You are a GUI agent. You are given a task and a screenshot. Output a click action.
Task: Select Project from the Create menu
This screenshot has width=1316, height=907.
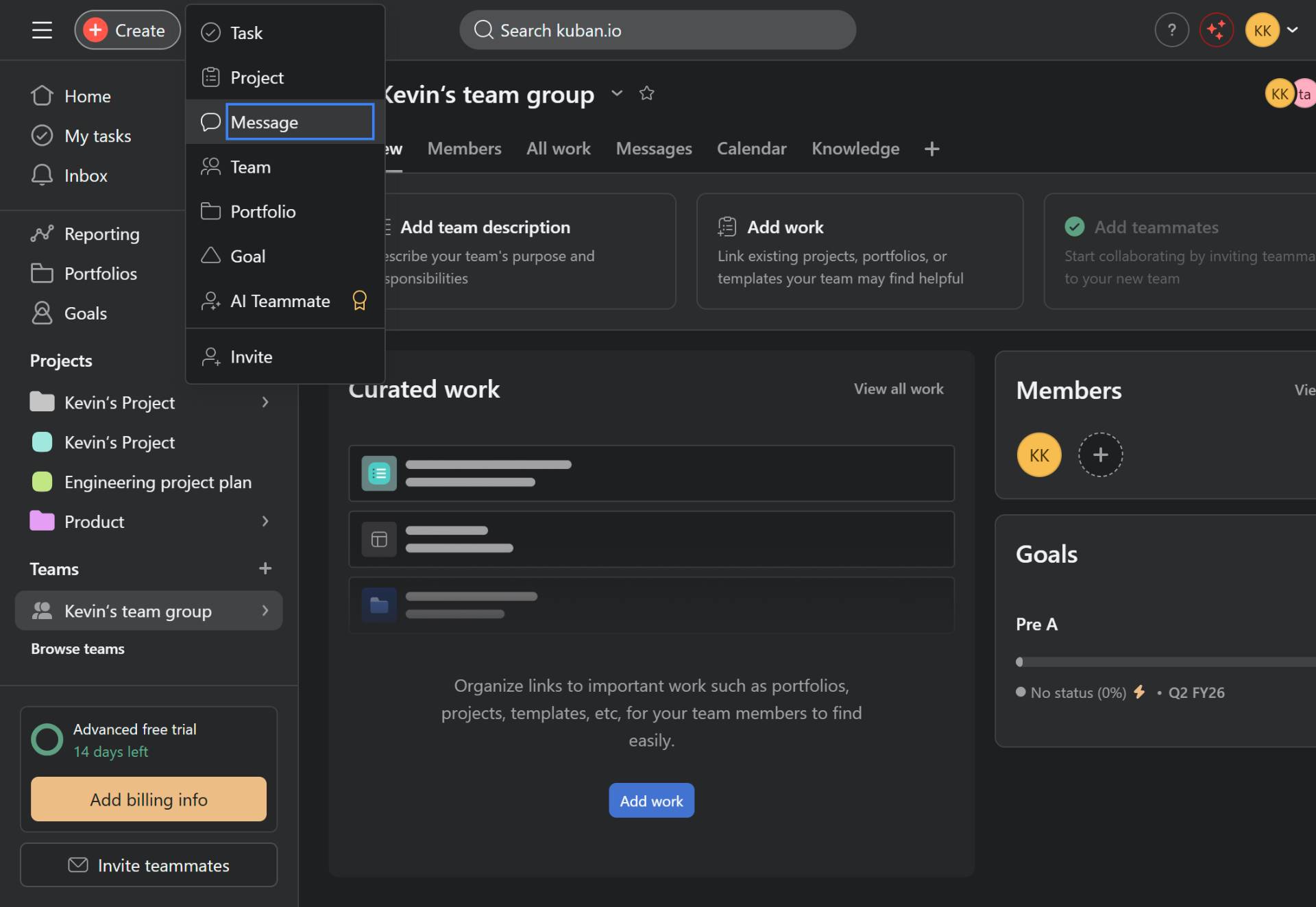[285, 77]
